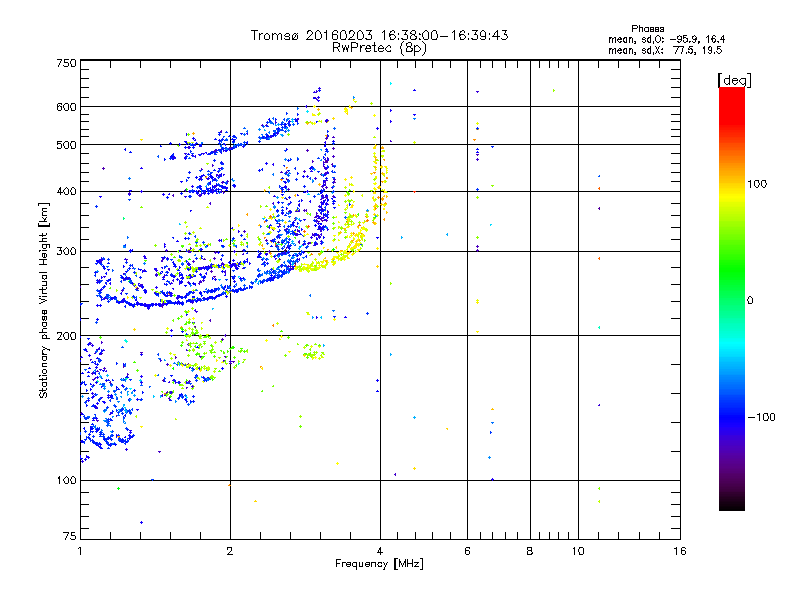This screenshot has height=600, width=800.
Task: Click the "mean, sd,X: 77.5, 19.5" line
Action: (665, 50)
